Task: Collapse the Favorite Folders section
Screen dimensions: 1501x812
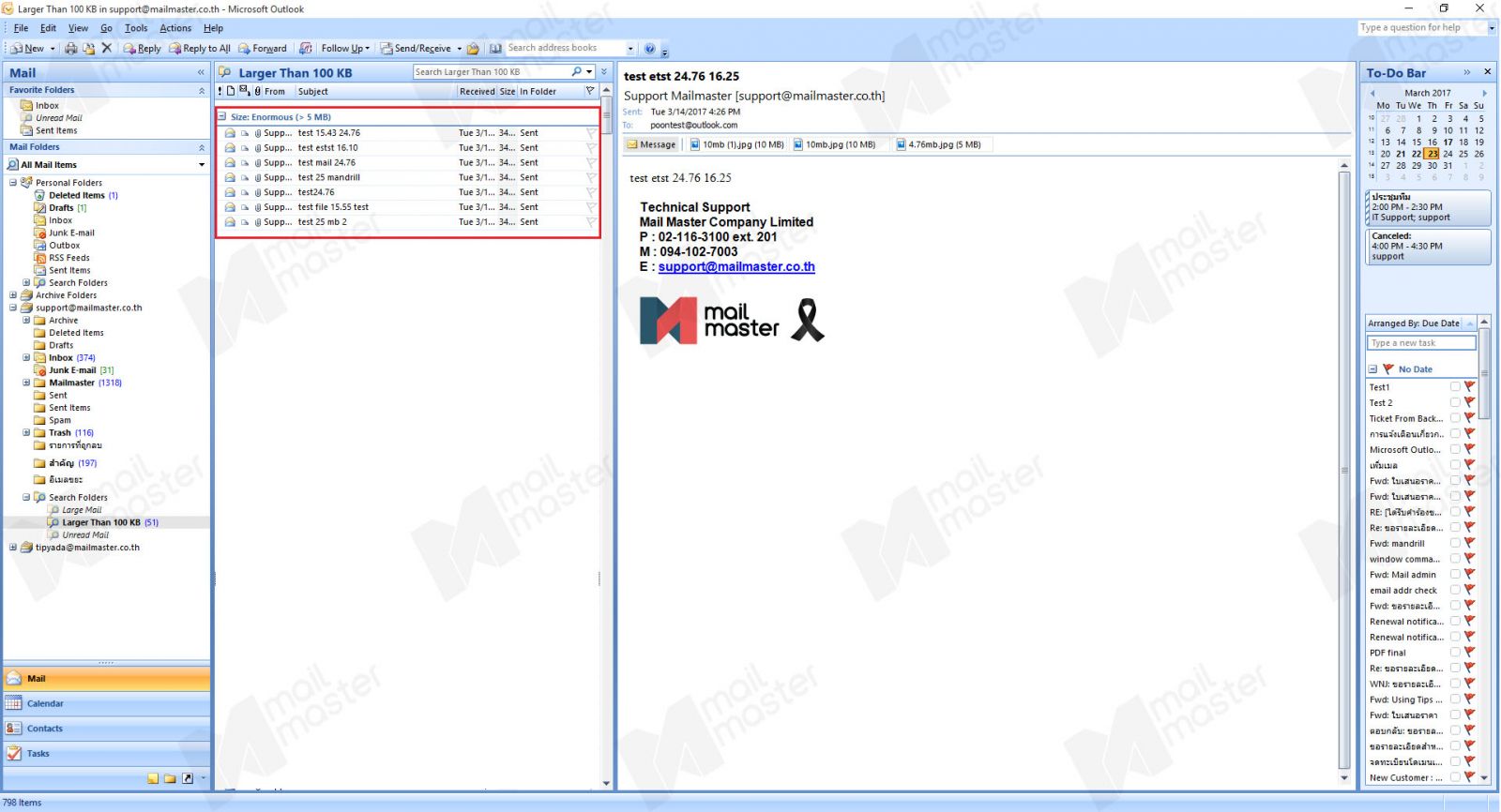Action: pyautogui.click(x=201, y=91)
